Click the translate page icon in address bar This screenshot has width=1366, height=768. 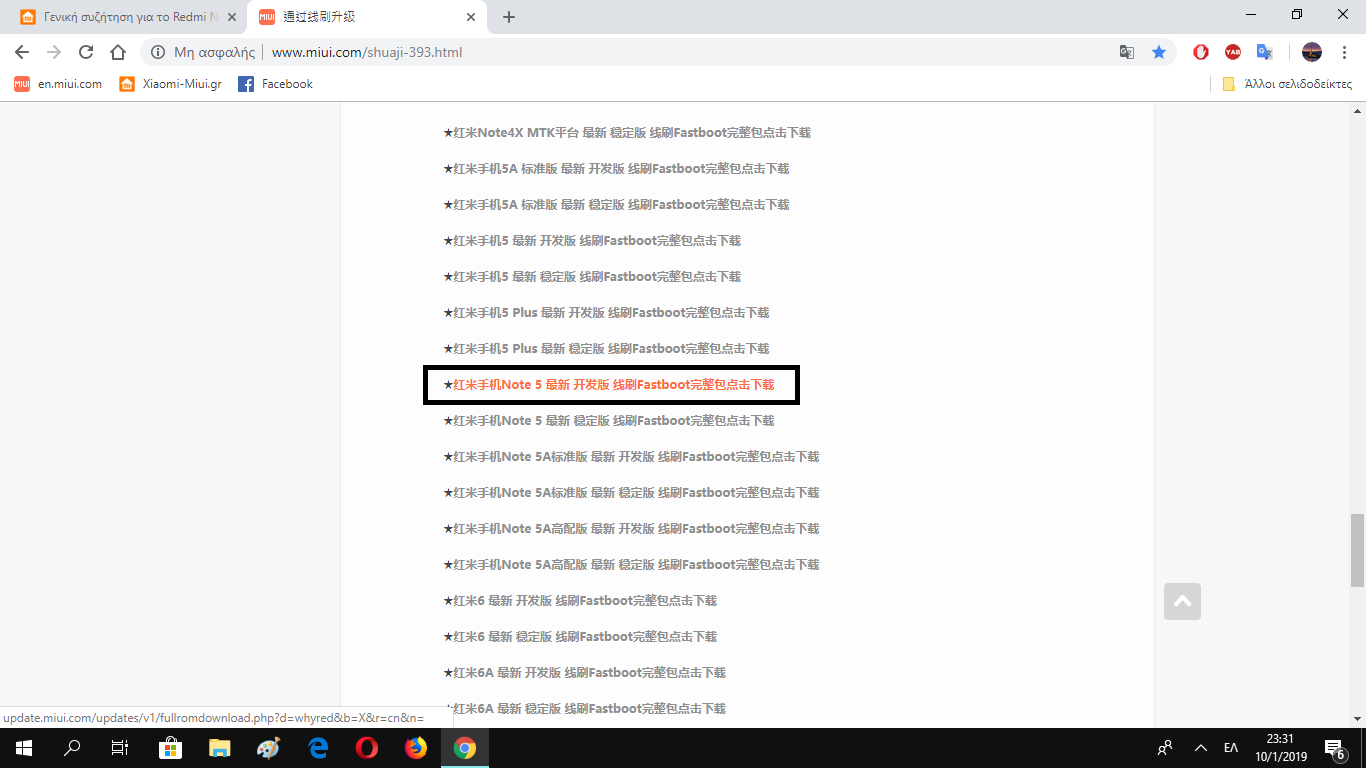pos(1127,52)
